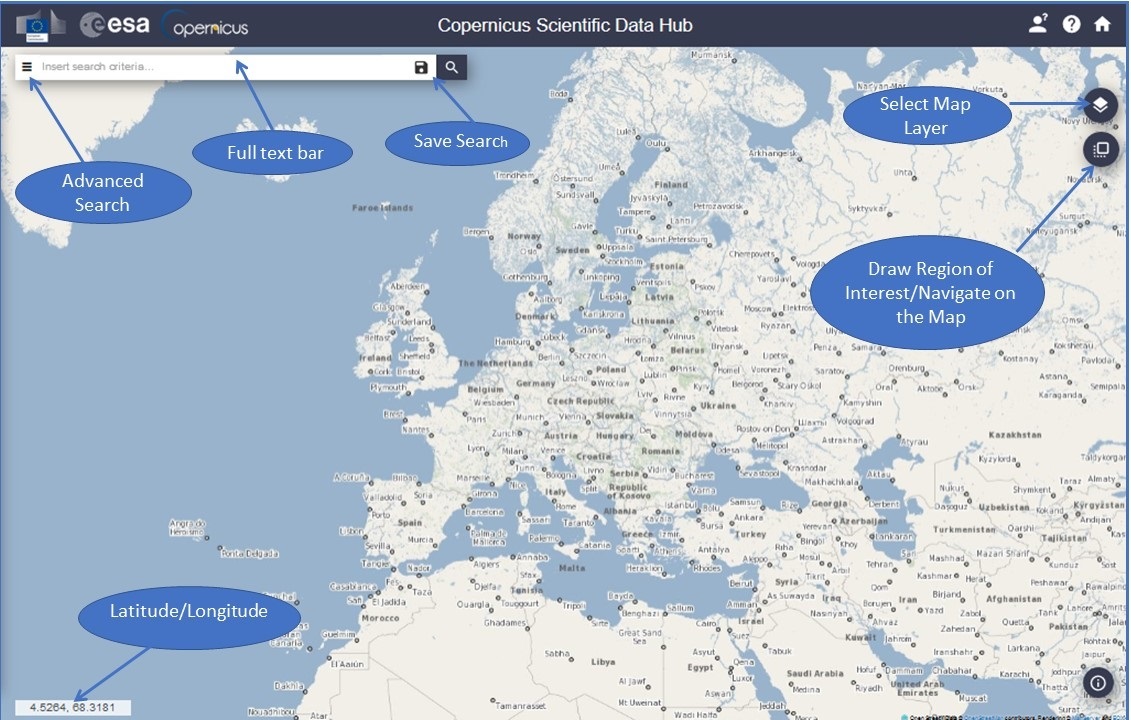Image resolution: width=1131 pixels, height=720 pixels.
Task: Open the Advanced Search hamburger menu
Action: [x=27, y=67]
